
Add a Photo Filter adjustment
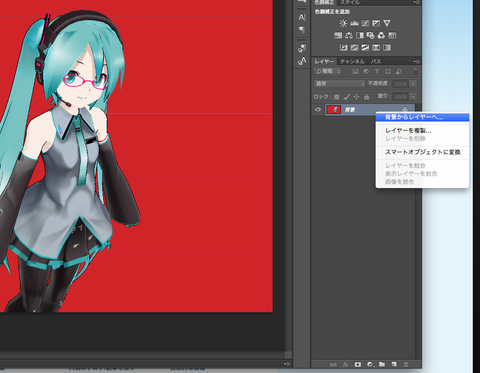[370, 35]
